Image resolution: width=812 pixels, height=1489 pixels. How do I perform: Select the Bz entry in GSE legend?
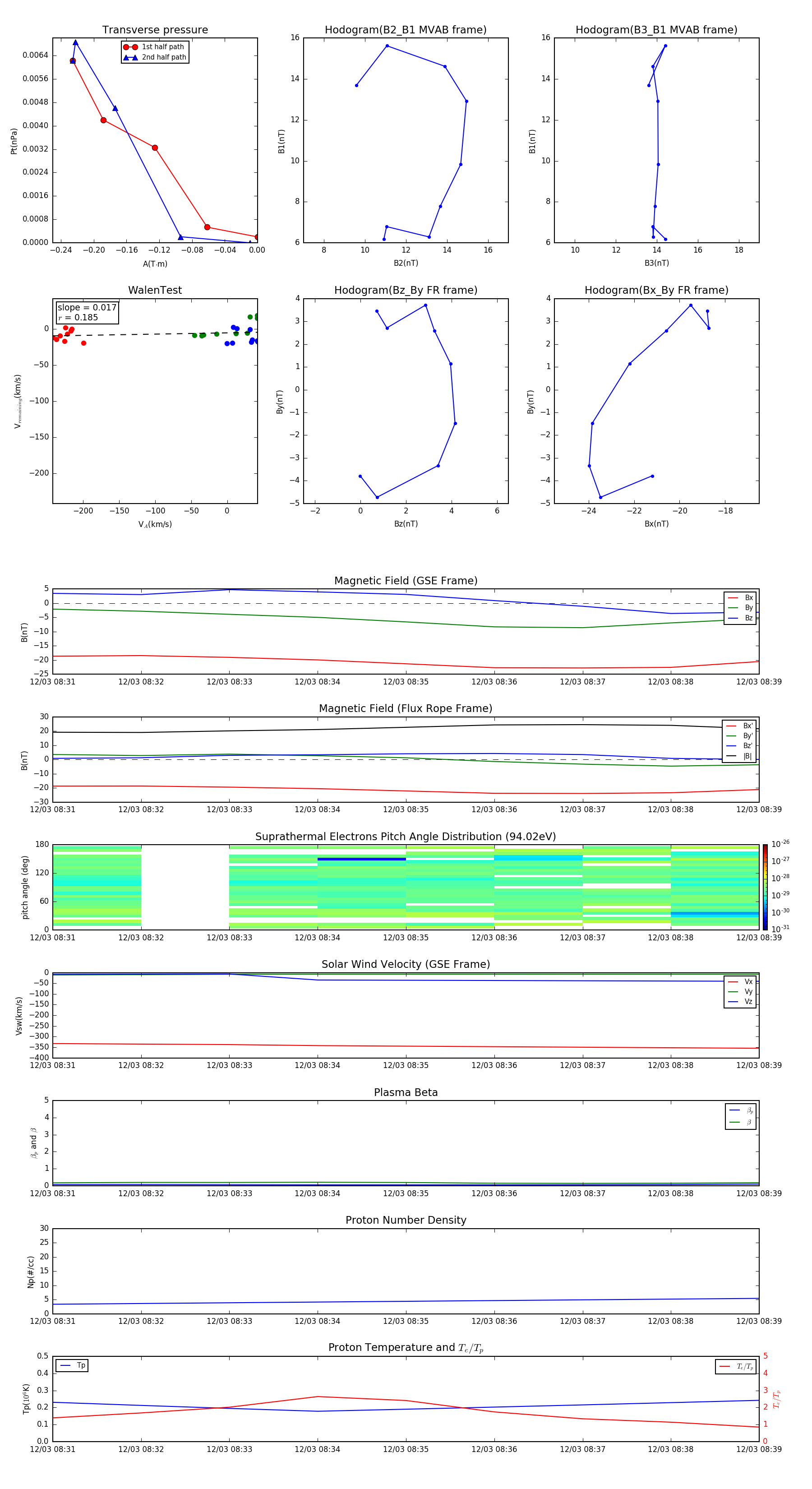click(x=740, y=618)
